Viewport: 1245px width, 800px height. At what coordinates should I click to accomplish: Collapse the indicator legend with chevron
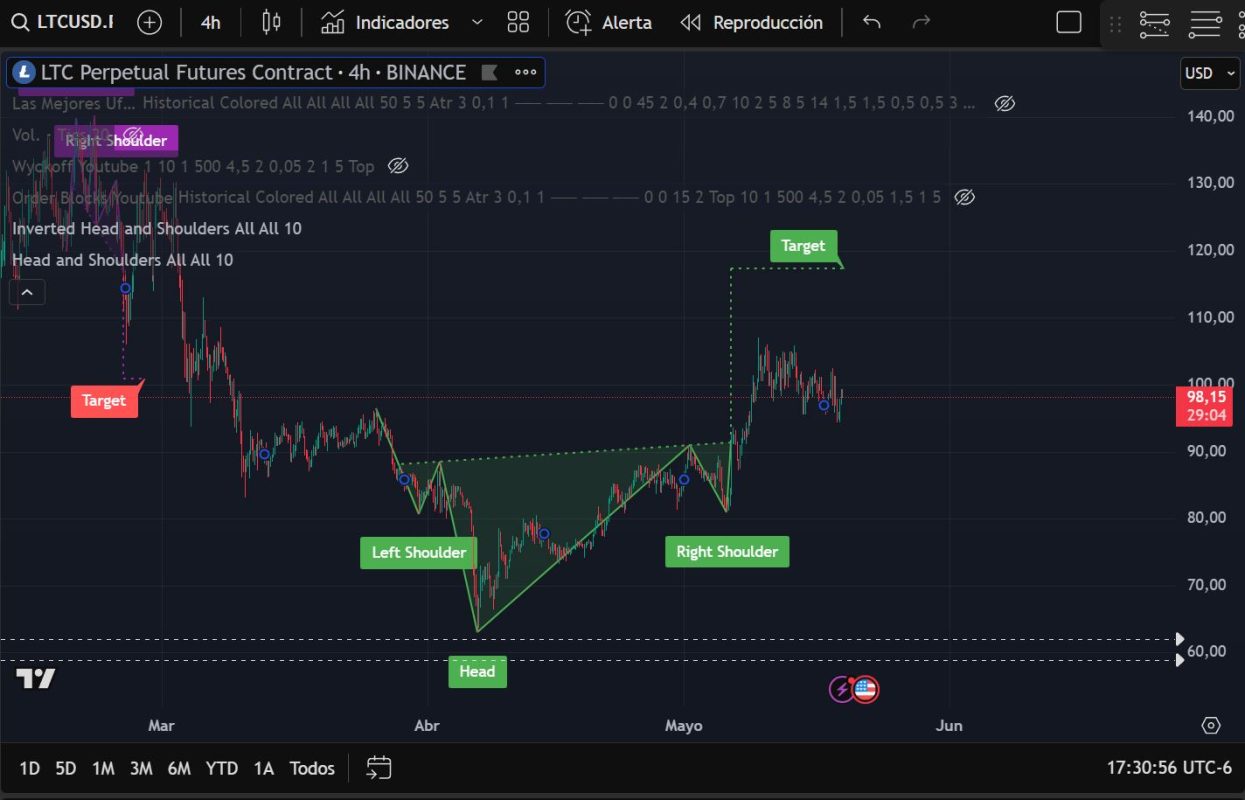27,292
